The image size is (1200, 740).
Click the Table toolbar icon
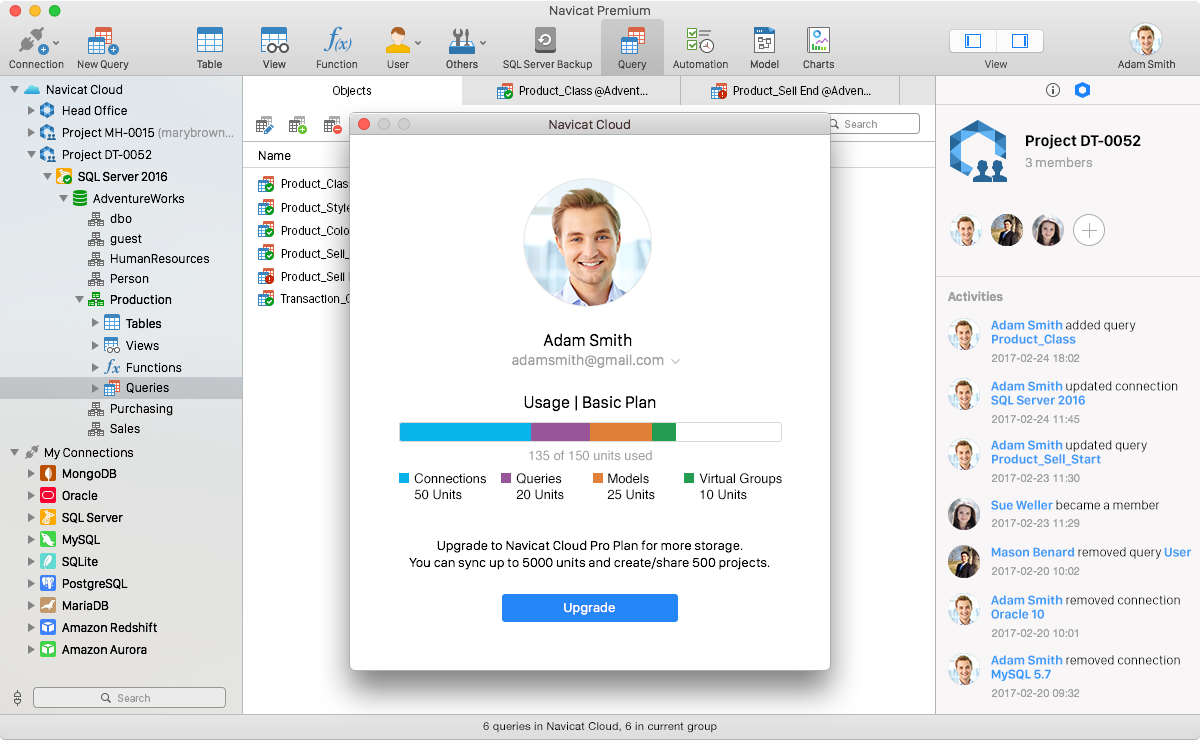tap(209, 47)
